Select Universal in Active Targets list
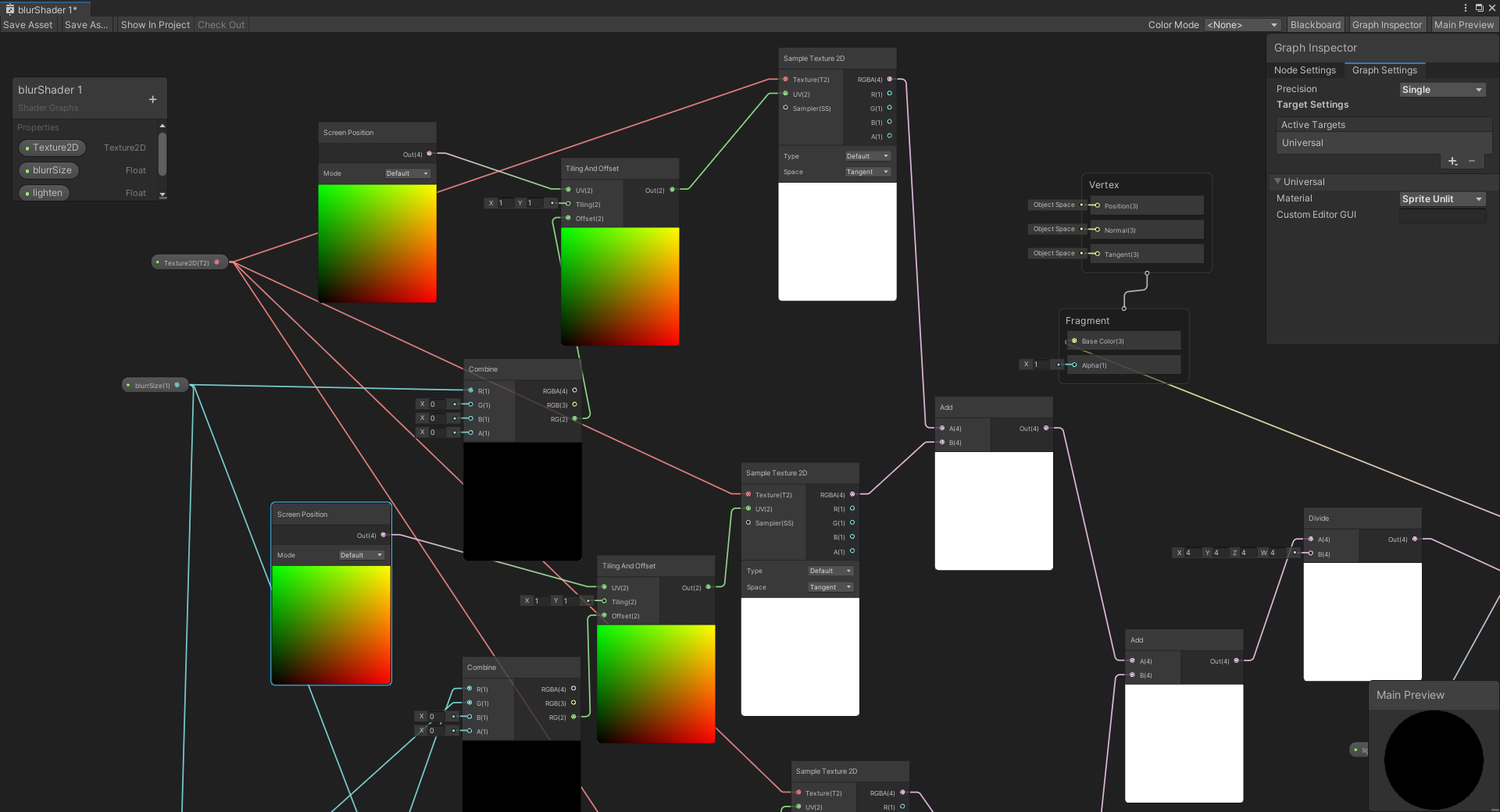Viewport: 1500px width, 812px height. [x=1383, y=143]
